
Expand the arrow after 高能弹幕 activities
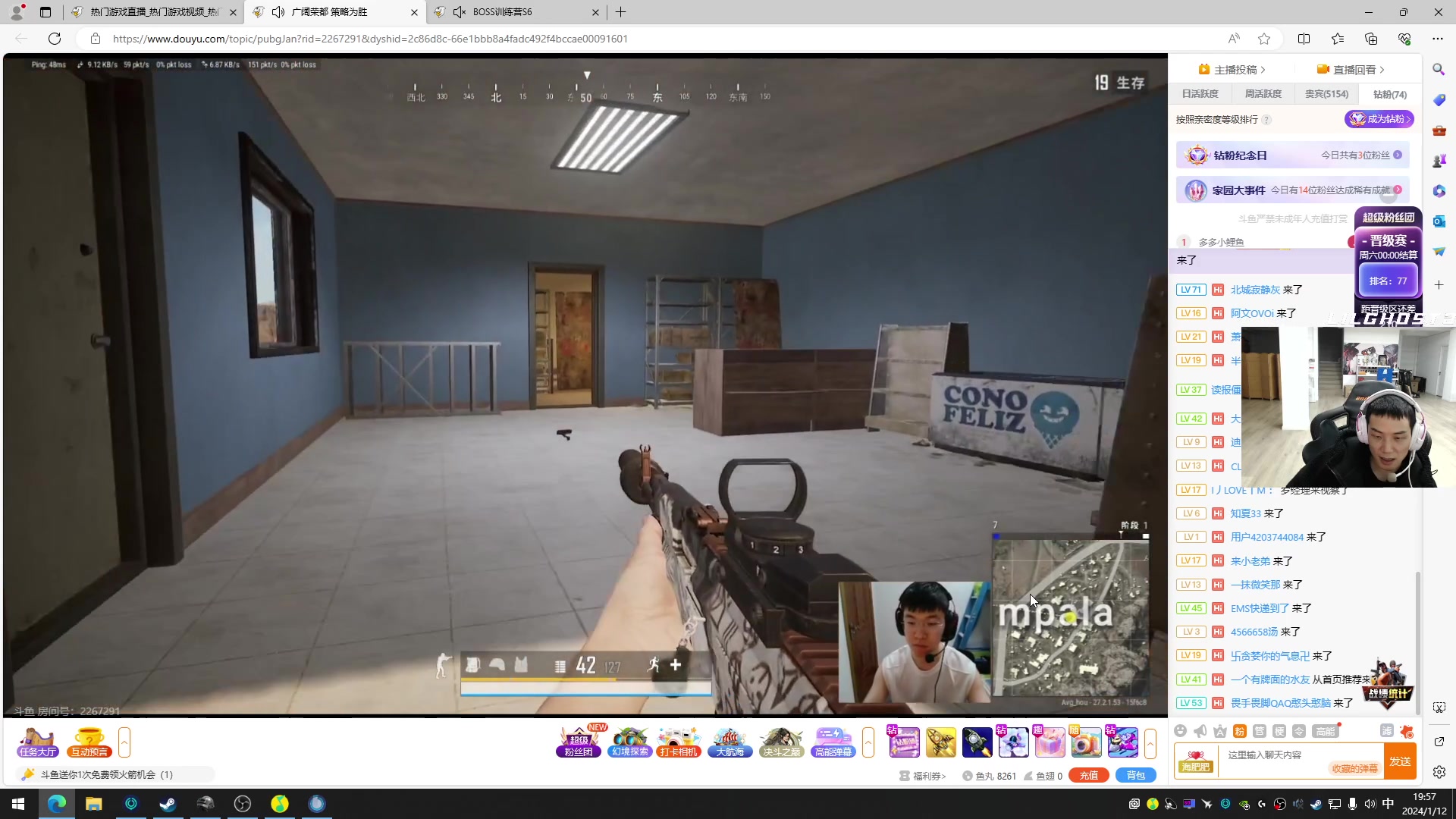[868, 742]
